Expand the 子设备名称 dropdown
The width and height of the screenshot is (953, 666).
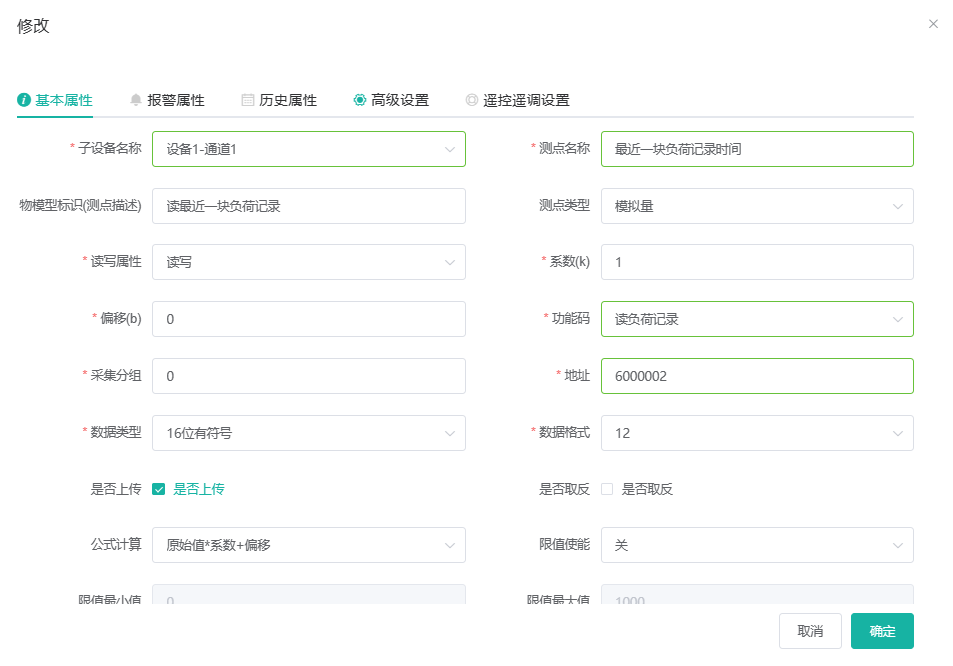pyautogui.click(x=309, y=149)
